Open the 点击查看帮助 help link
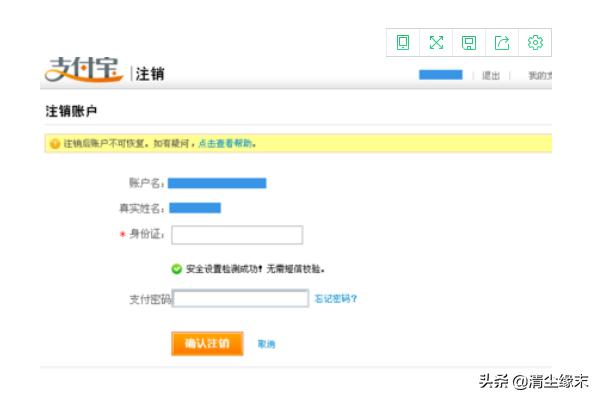600x400 pixels. (x=225, y=144)
